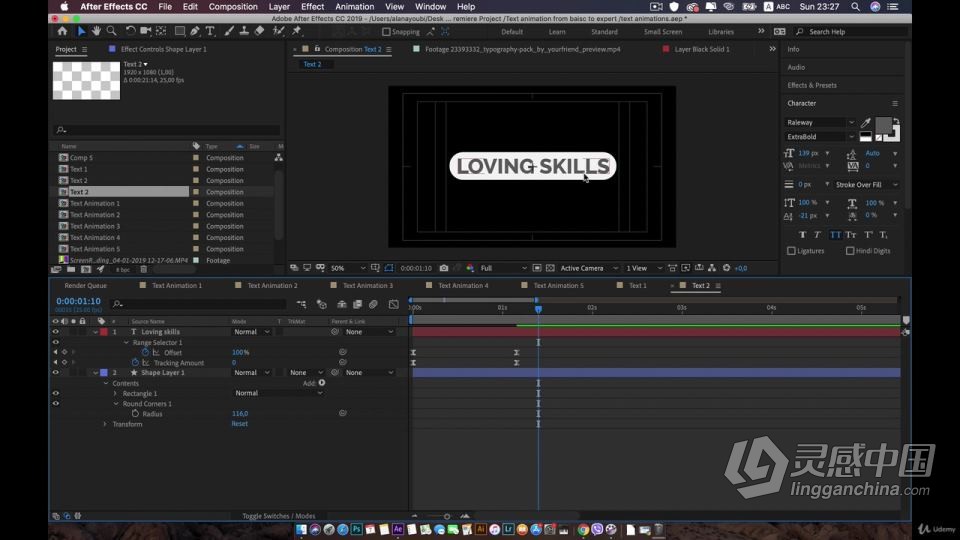
Task: Hide the Shape Layer 1 eye
Action: tap(56, 372)
